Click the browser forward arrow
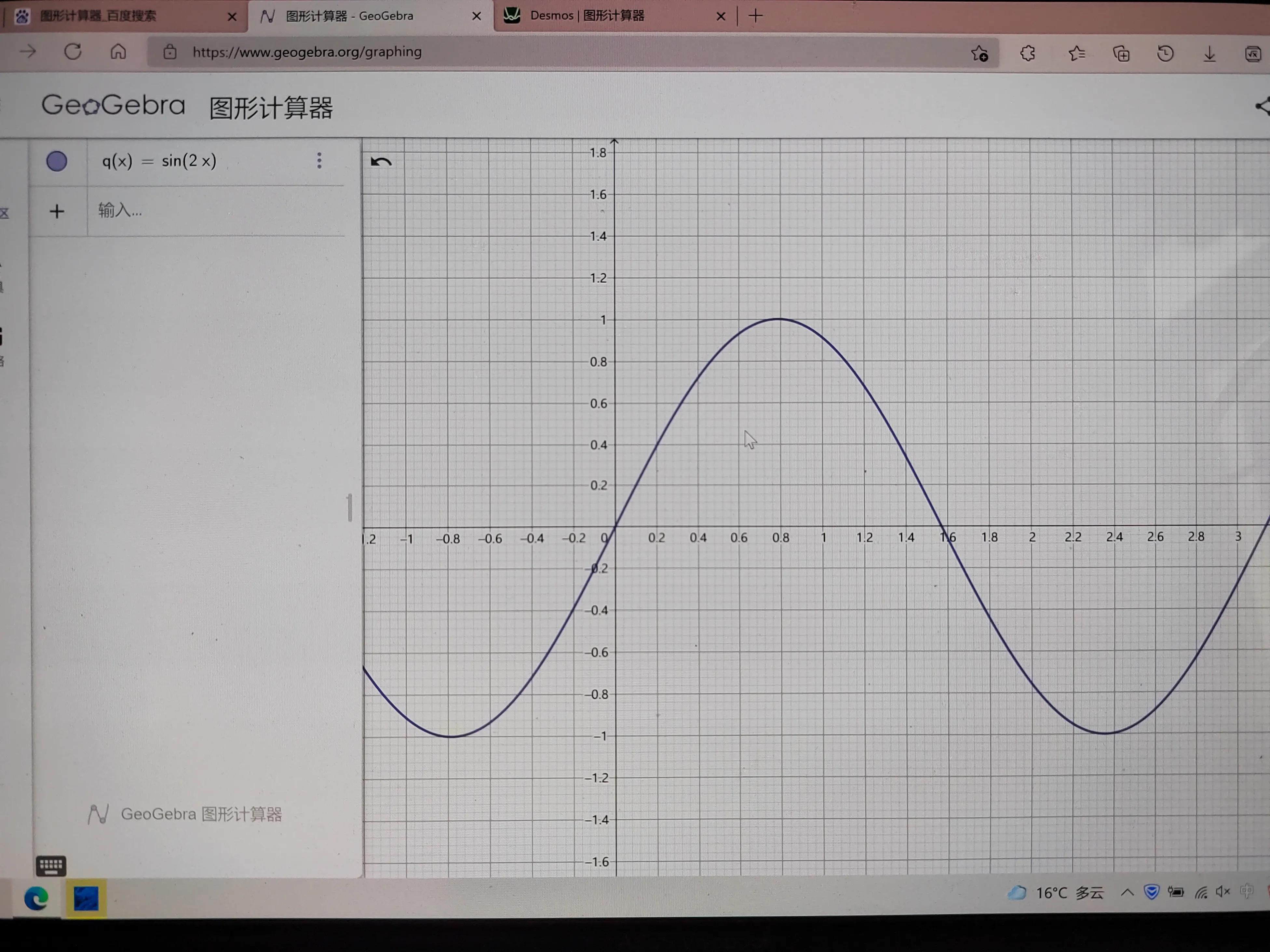Viewport: 1270px width, 952px height. click(x=28, y=52)
